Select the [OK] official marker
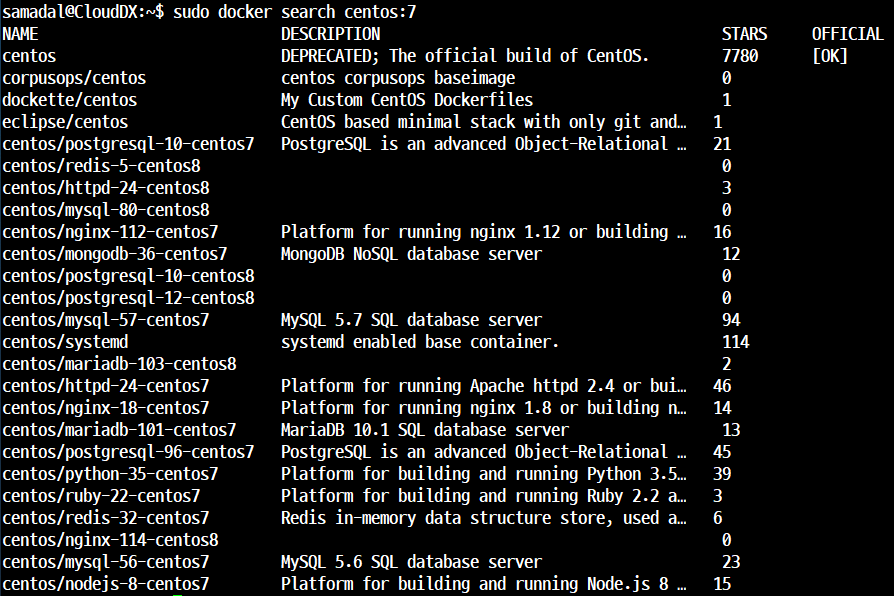Image resolution: width=894 pixels, height=596 pixels. tap(830, 56)
